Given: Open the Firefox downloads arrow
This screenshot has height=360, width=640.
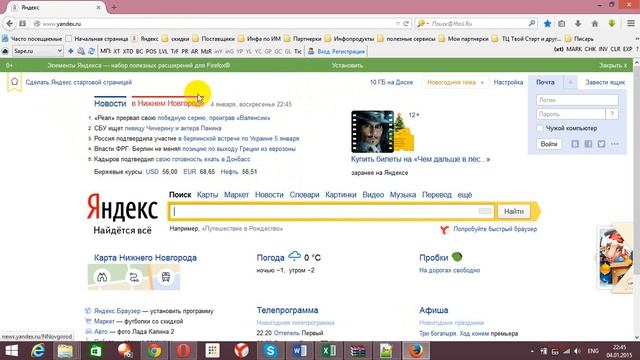Looking at the screenshot, I should click(578, 24).
